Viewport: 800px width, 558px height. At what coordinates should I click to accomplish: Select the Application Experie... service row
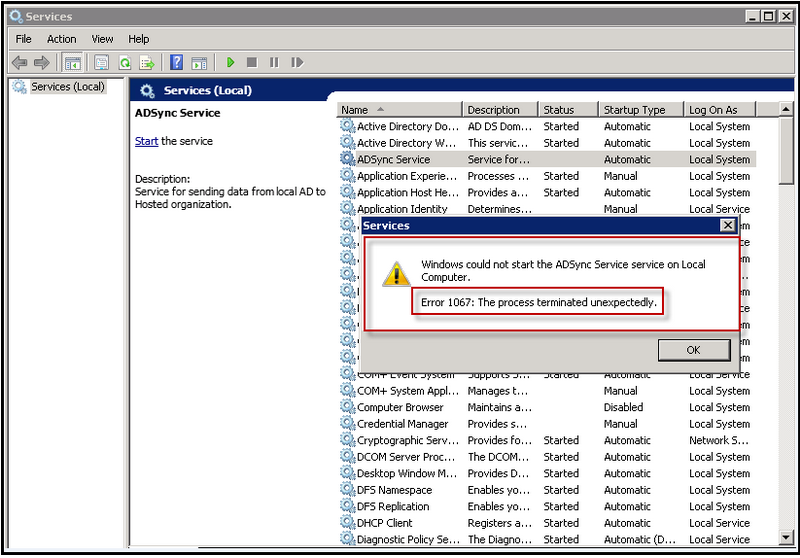[548, 175]
